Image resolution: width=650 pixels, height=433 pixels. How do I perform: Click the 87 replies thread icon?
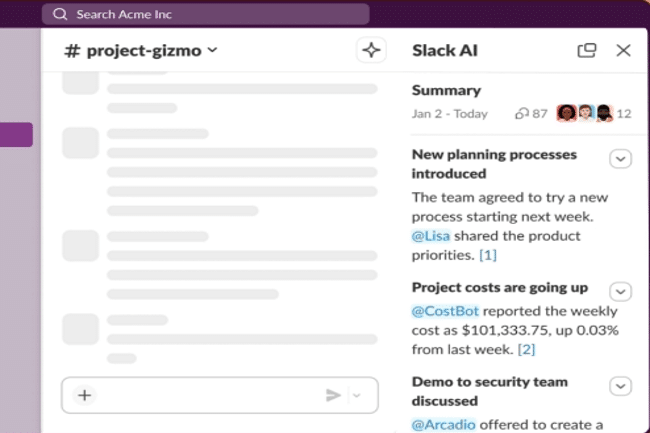pyautogui.click(x=521, y=114)
